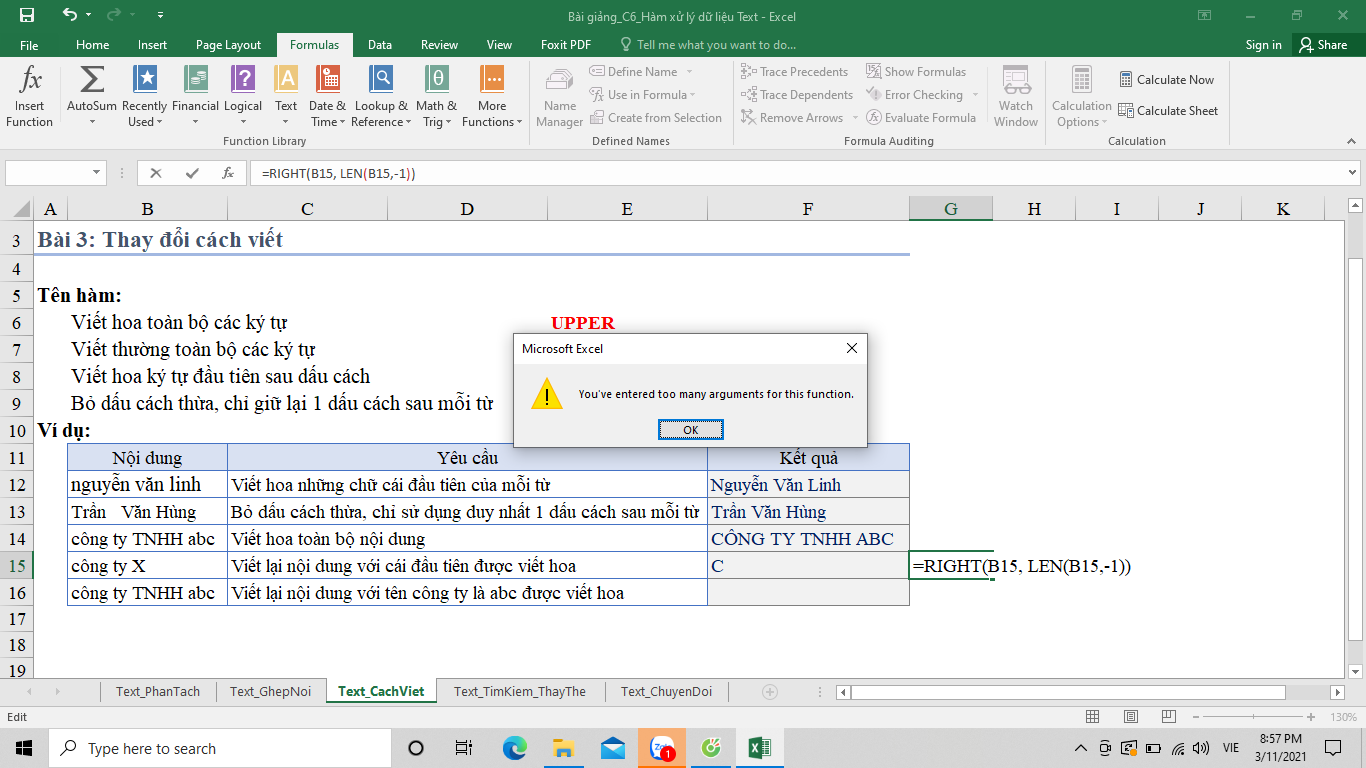Screen dimensions: 1366x768
Task: Expand the Name Box dropdown
Action: pyautogui.click(x=97, y=173)
